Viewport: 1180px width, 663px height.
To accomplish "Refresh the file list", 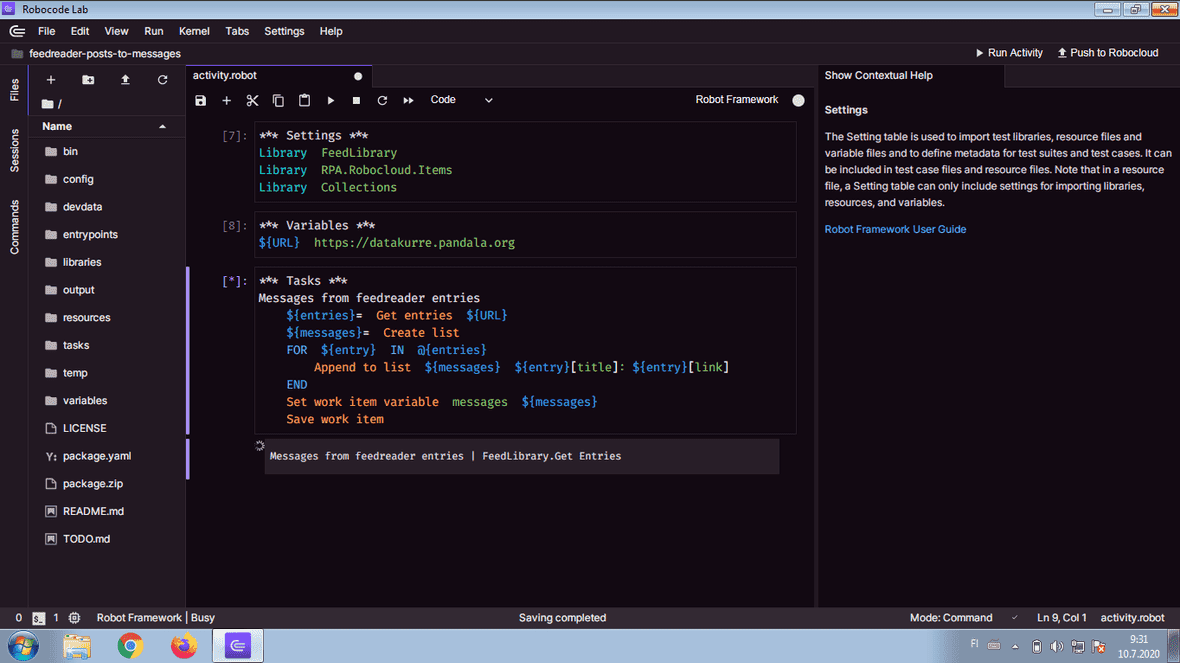I will 162,80.
